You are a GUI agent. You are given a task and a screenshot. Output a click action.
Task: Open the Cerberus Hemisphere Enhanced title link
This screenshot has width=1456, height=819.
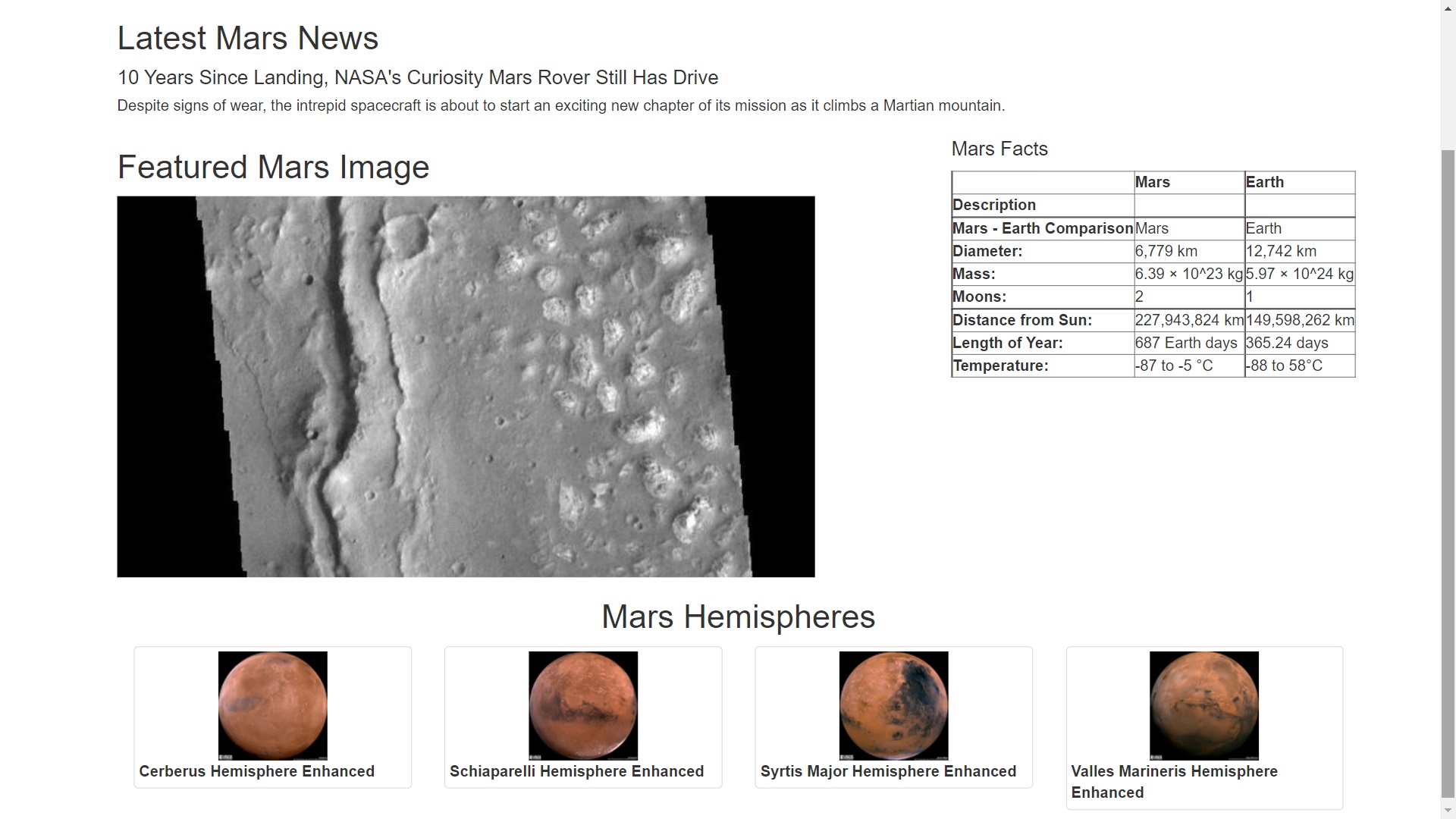pyautogui.click(x=256, y=771)
